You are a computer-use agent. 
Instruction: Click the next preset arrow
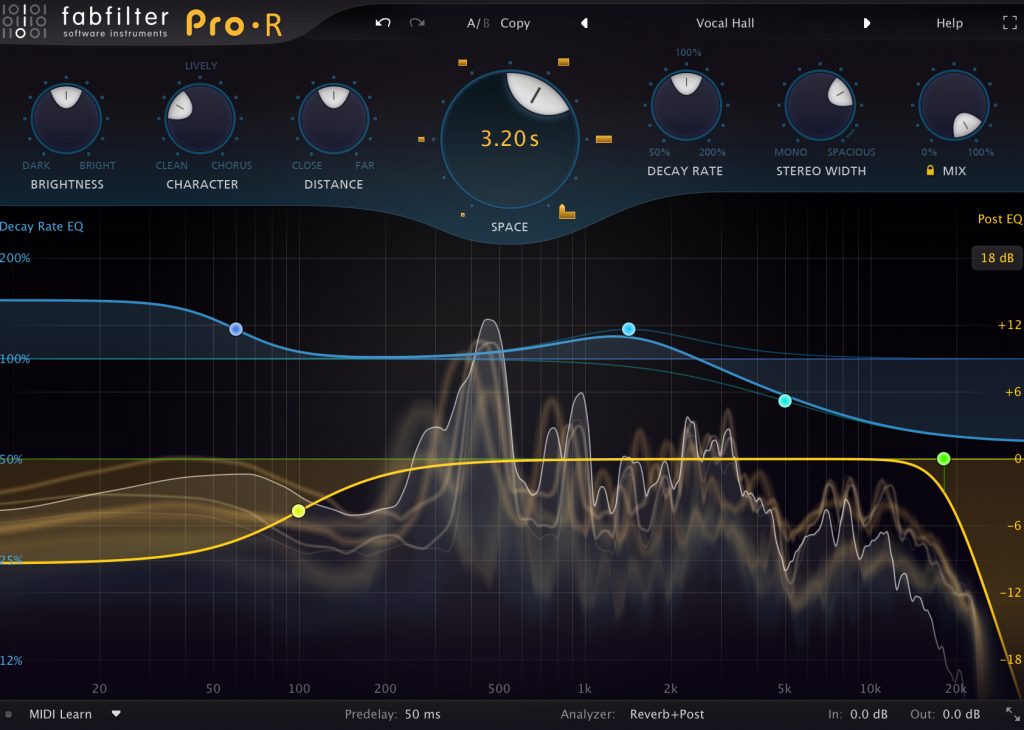click(866, 22)
